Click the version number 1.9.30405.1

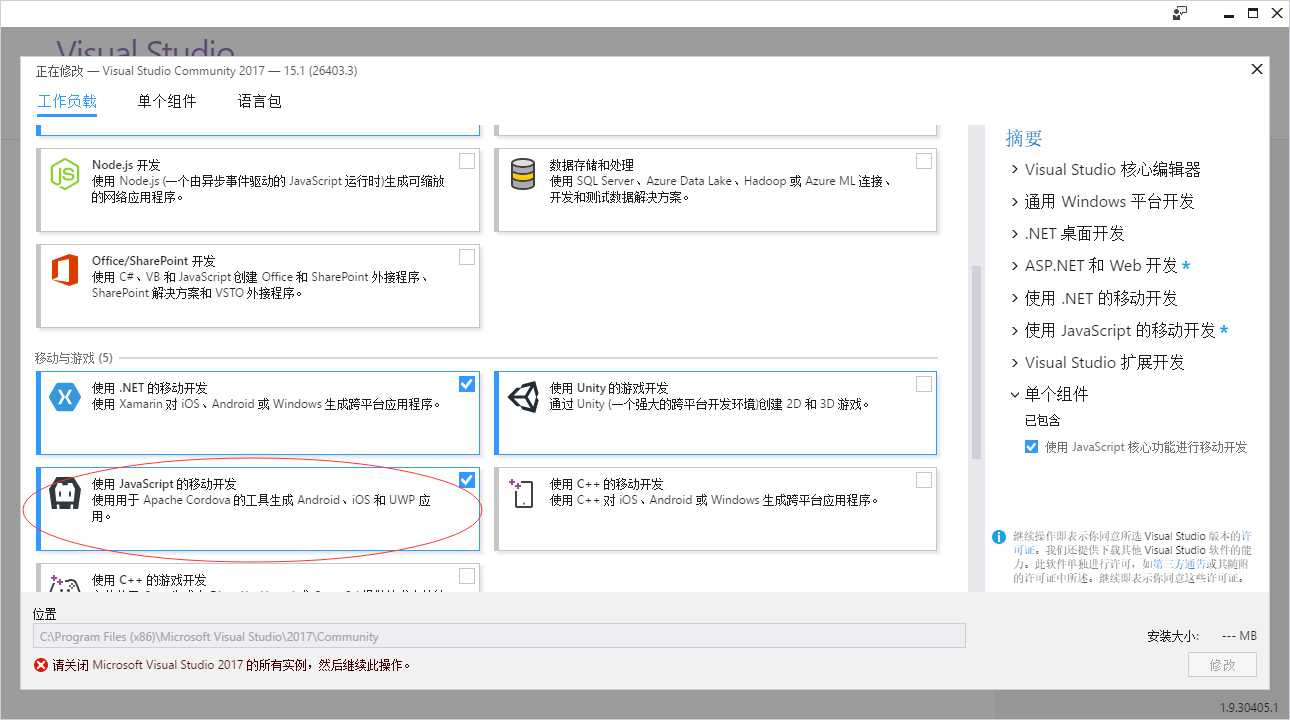pos(1251,707)
